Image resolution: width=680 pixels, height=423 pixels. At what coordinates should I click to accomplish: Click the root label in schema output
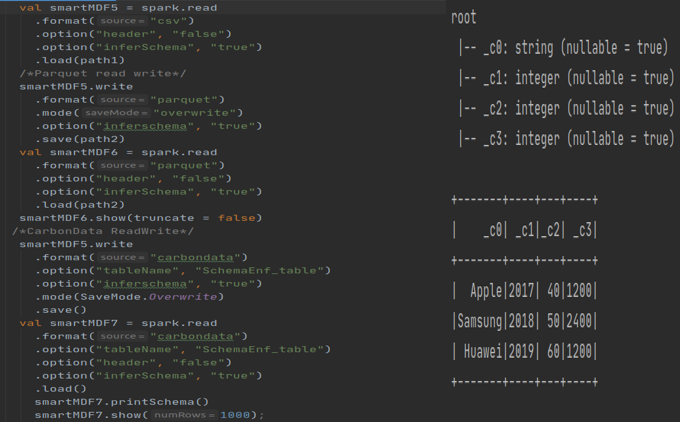click(464, 18)
